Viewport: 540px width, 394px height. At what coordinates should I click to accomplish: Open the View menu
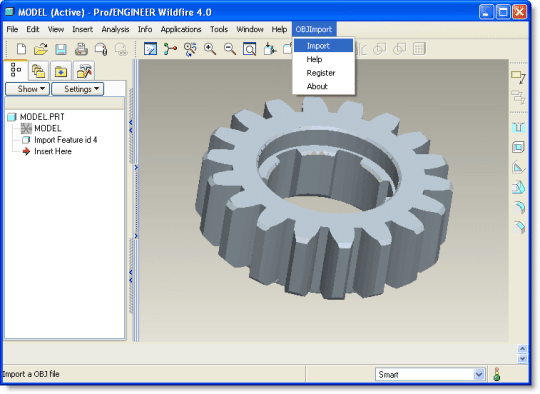[56, 29]
